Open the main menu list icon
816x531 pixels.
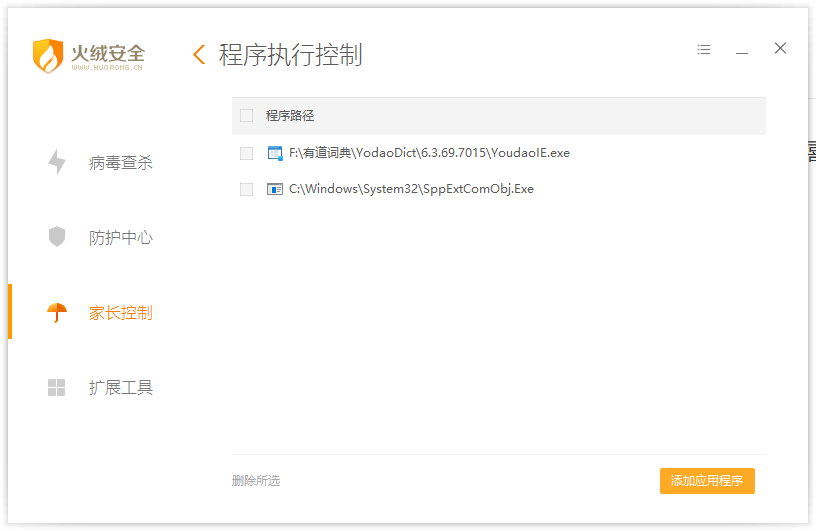[x=704, y=49]
